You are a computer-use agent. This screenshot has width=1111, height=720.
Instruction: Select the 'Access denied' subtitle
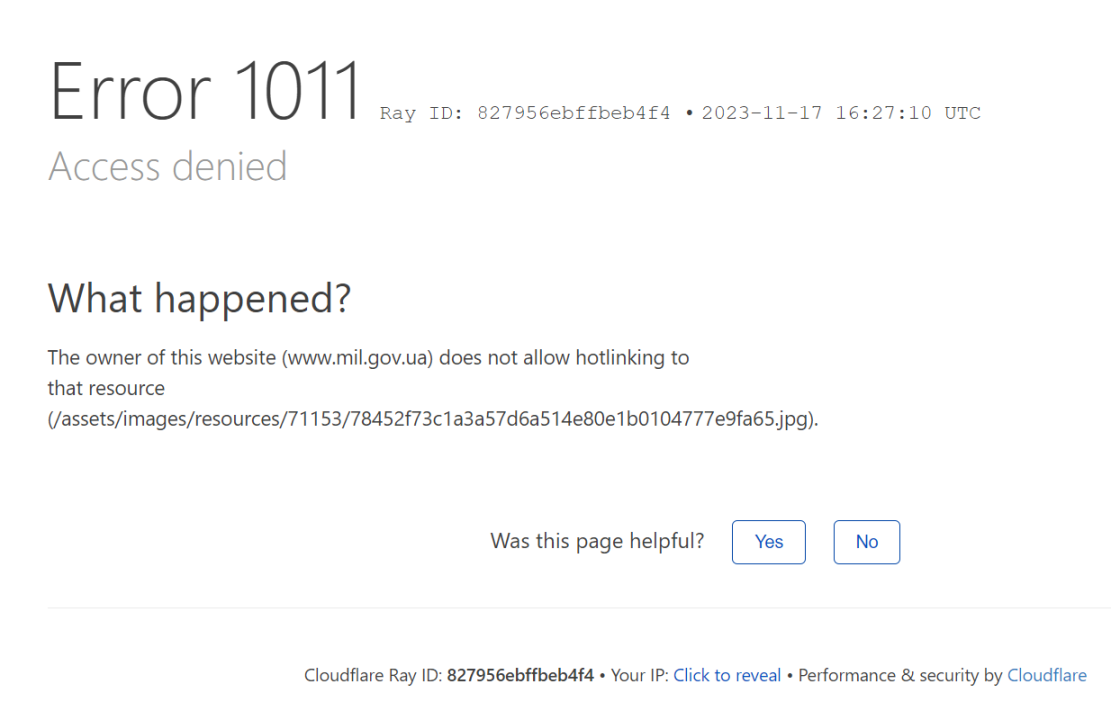coord(168,166)
